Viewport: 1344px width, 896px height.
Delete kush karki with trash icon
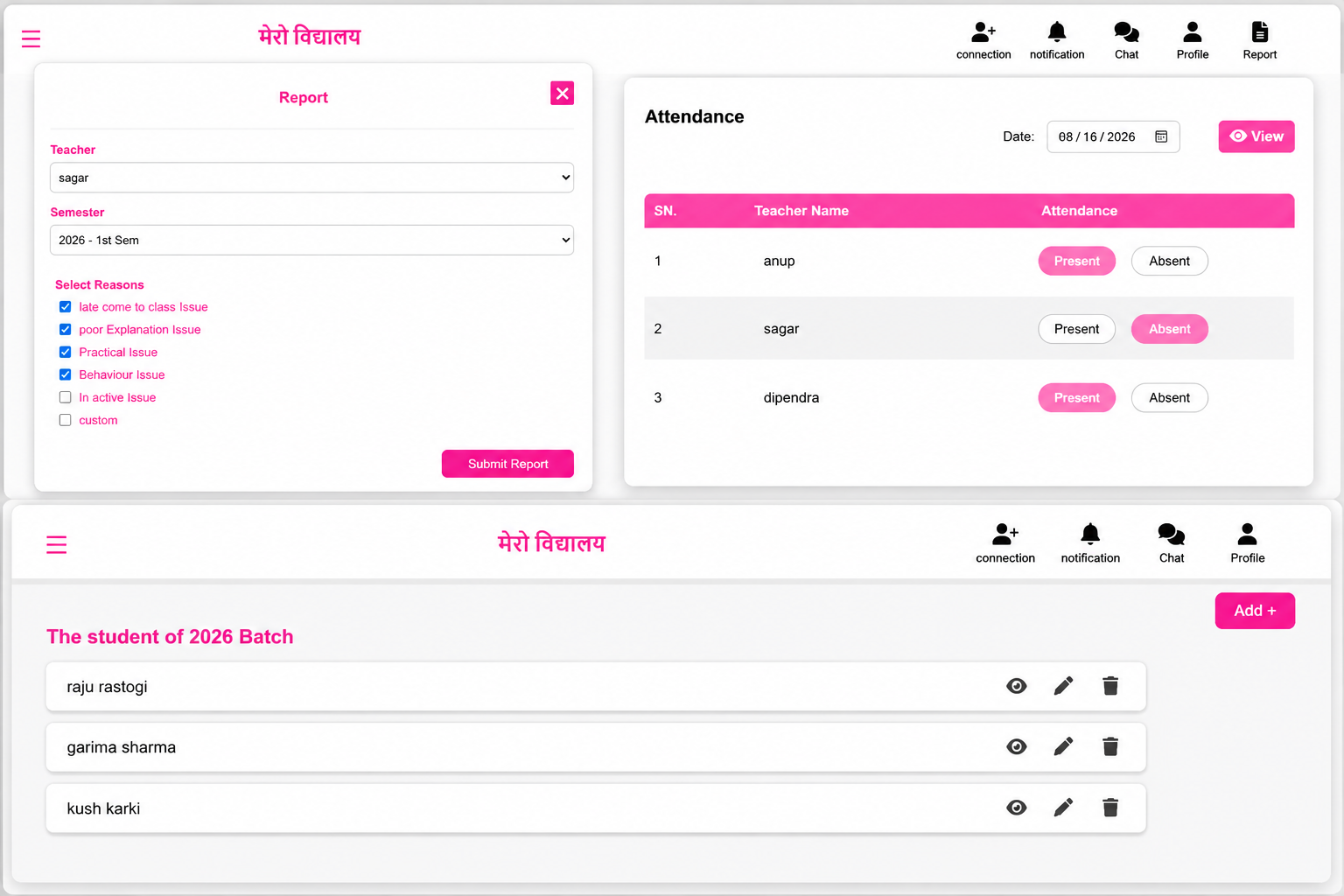[x=1110, y=808]
